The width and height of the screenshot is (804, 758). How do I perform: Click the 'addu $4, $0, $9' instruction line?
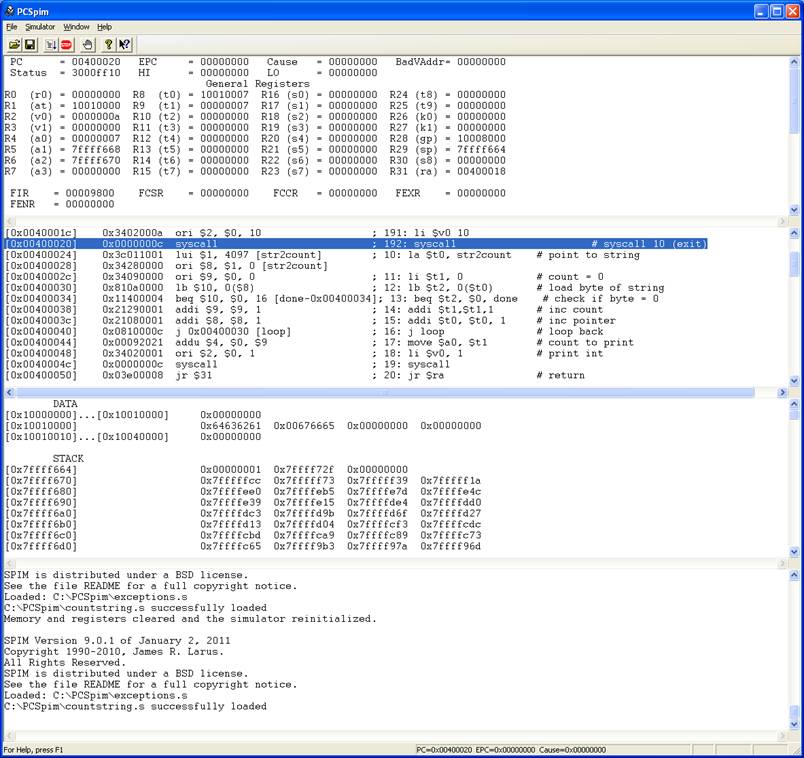point(319,343)
